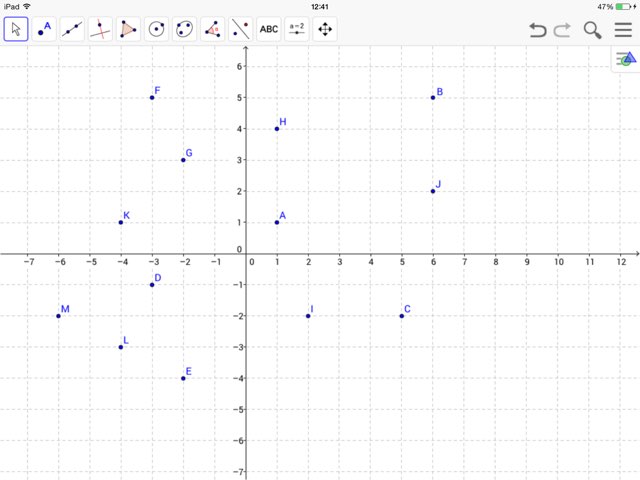Click point B on the graph
The height and width of the screenshot is (480, 640).
pos(433,97)
